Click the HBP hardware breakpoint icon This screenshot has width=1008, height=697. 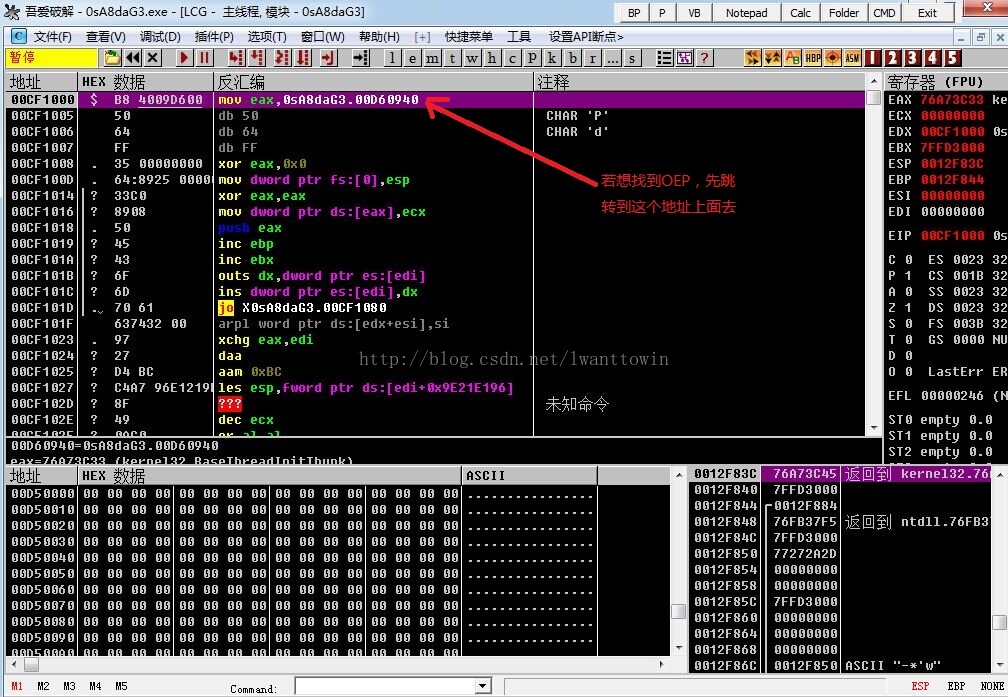pos(813,58)
